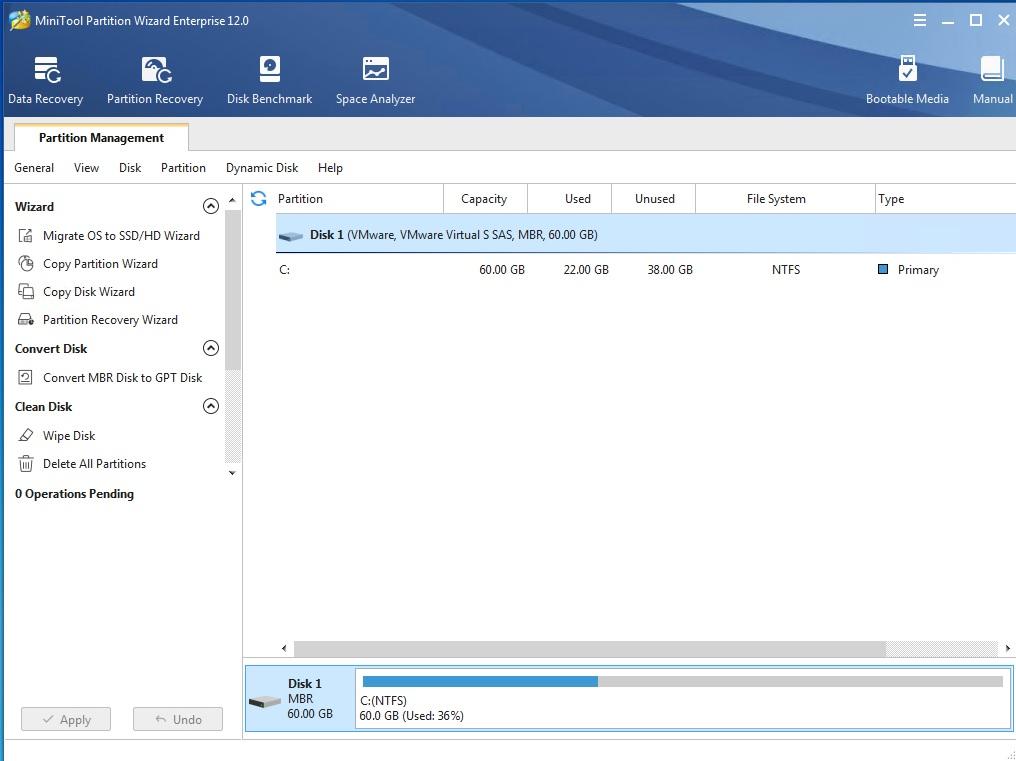This screenshot has width=1016, height=761.
Task: Open the hamburger menu in the title bar
Action: coord(919,20)
